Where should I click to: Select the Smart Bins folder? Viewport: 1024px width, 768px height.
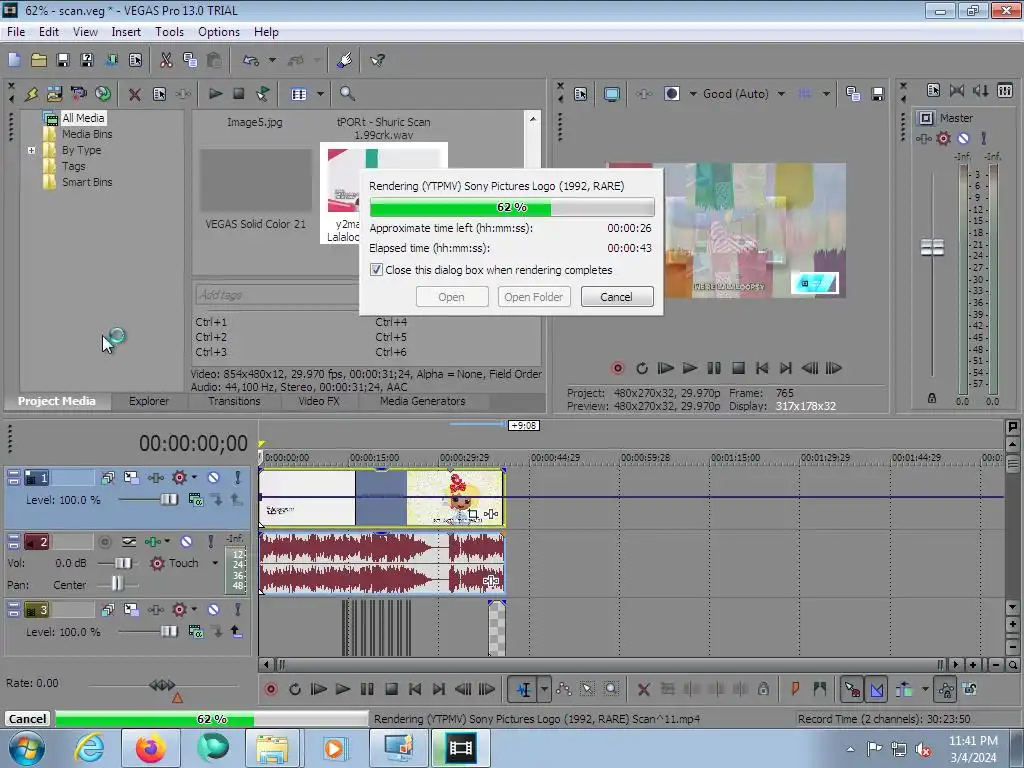click(87, 182)
